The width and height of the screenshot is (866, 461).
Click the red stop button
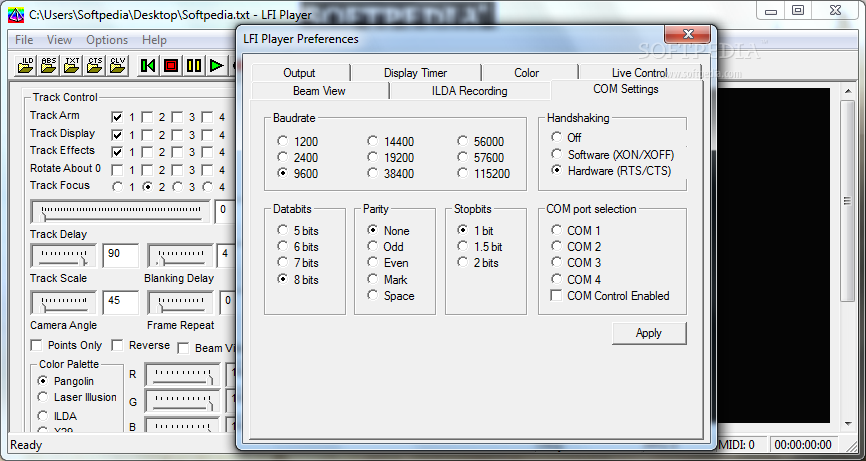(171, 66)
